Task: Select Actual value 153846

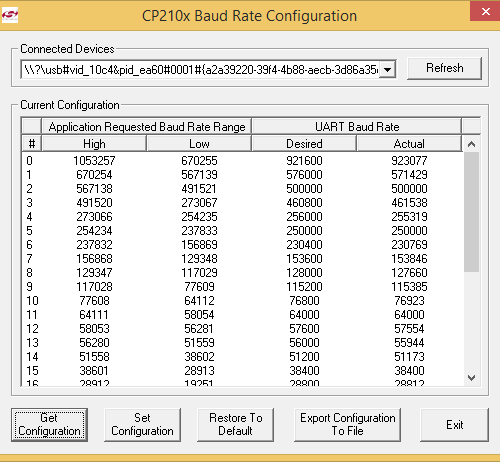Action: pyautogui.click(x=409, y=259)
